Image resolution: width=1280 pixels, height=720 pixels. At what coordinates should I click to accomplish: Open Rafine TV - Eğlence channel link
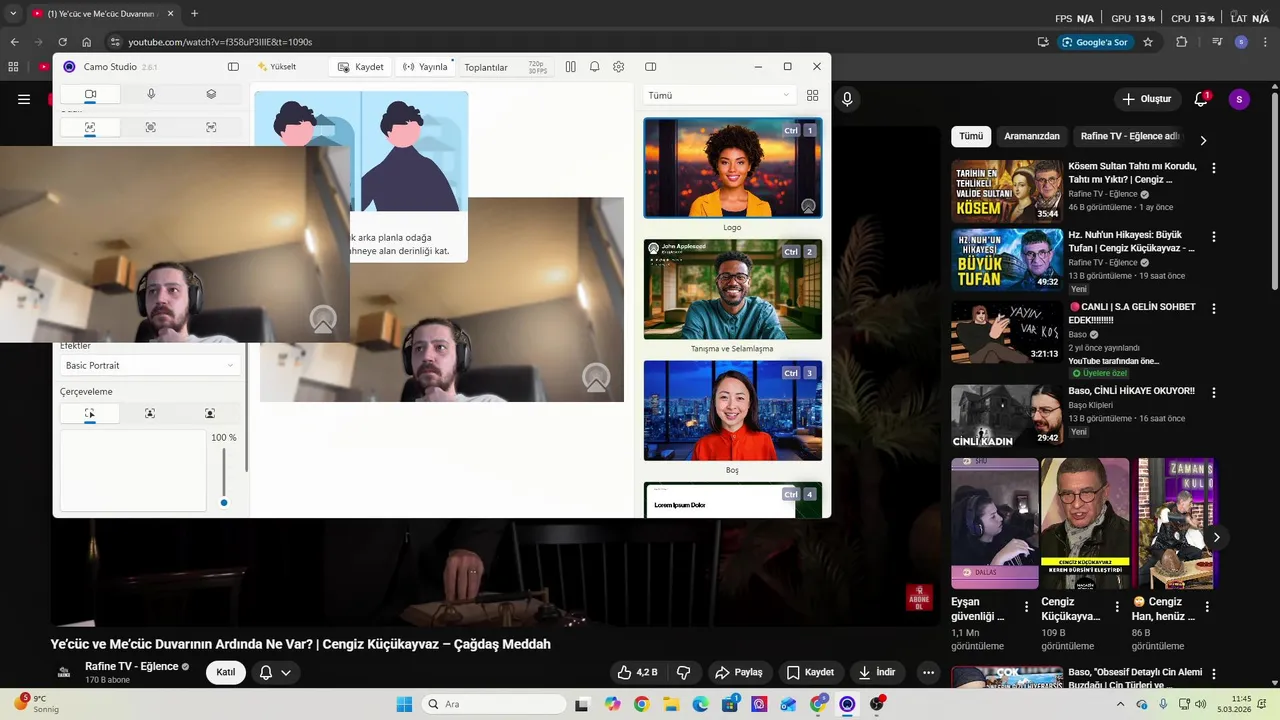coord(131,666)
